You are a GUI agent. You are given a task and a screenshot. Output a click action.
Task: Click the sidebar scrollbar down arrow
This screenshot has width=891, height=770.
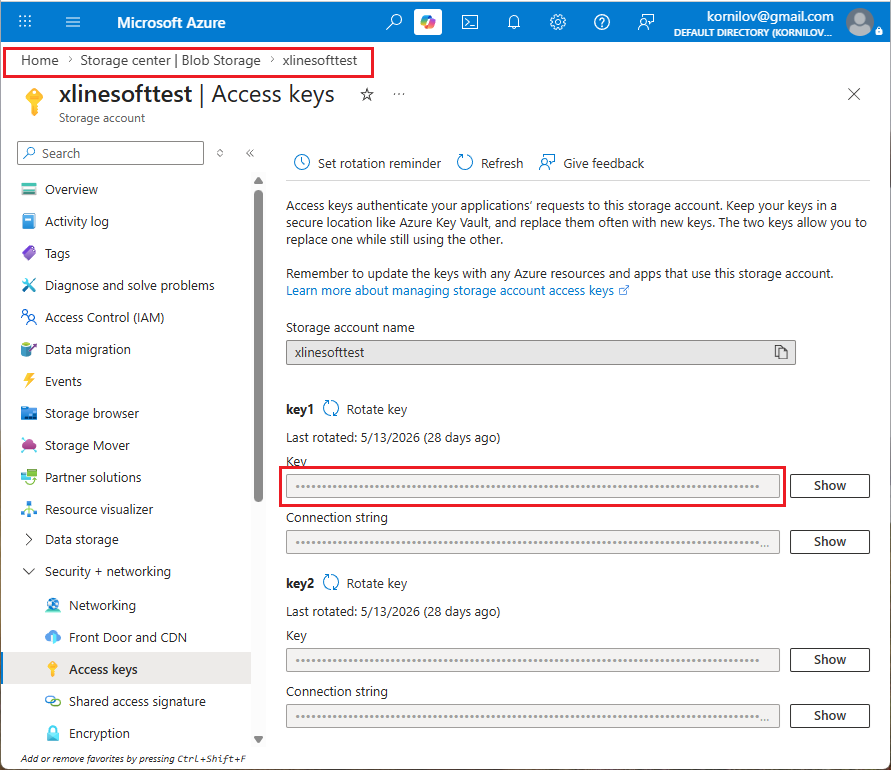tap(259, 739)
